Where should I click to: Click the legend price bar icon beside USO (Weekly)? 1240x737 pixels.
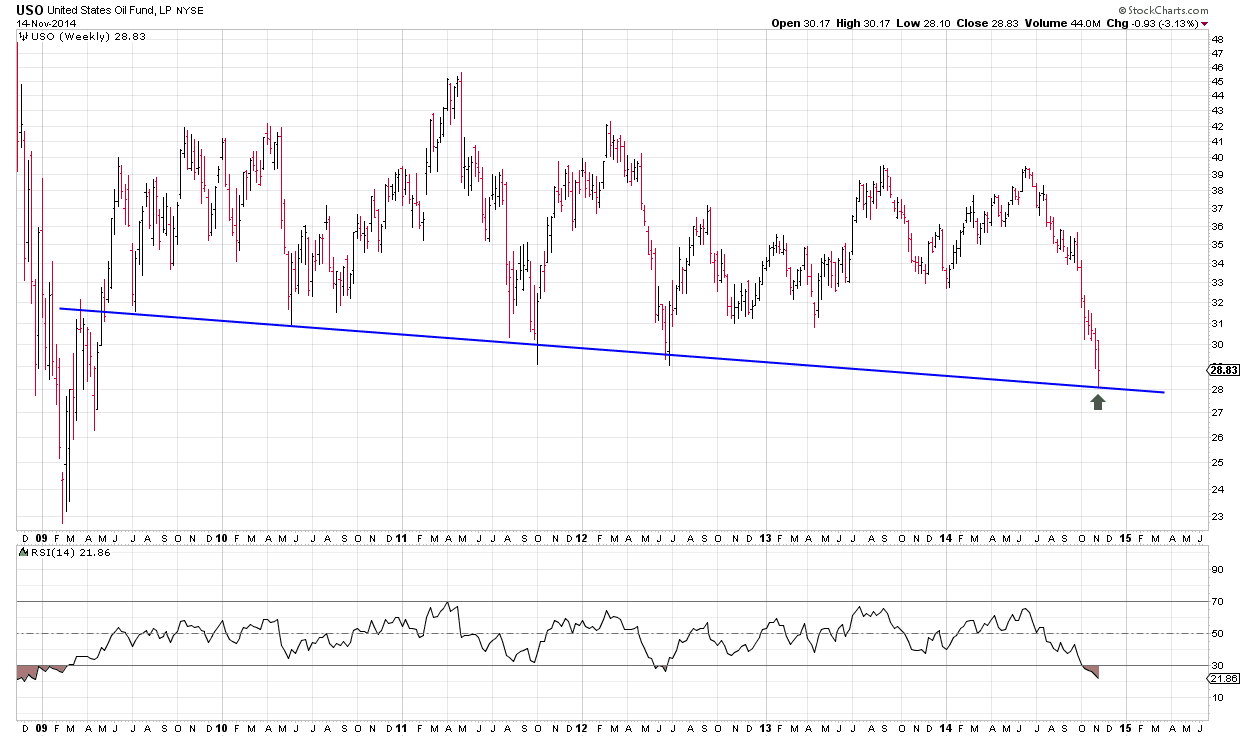[24, 37]
